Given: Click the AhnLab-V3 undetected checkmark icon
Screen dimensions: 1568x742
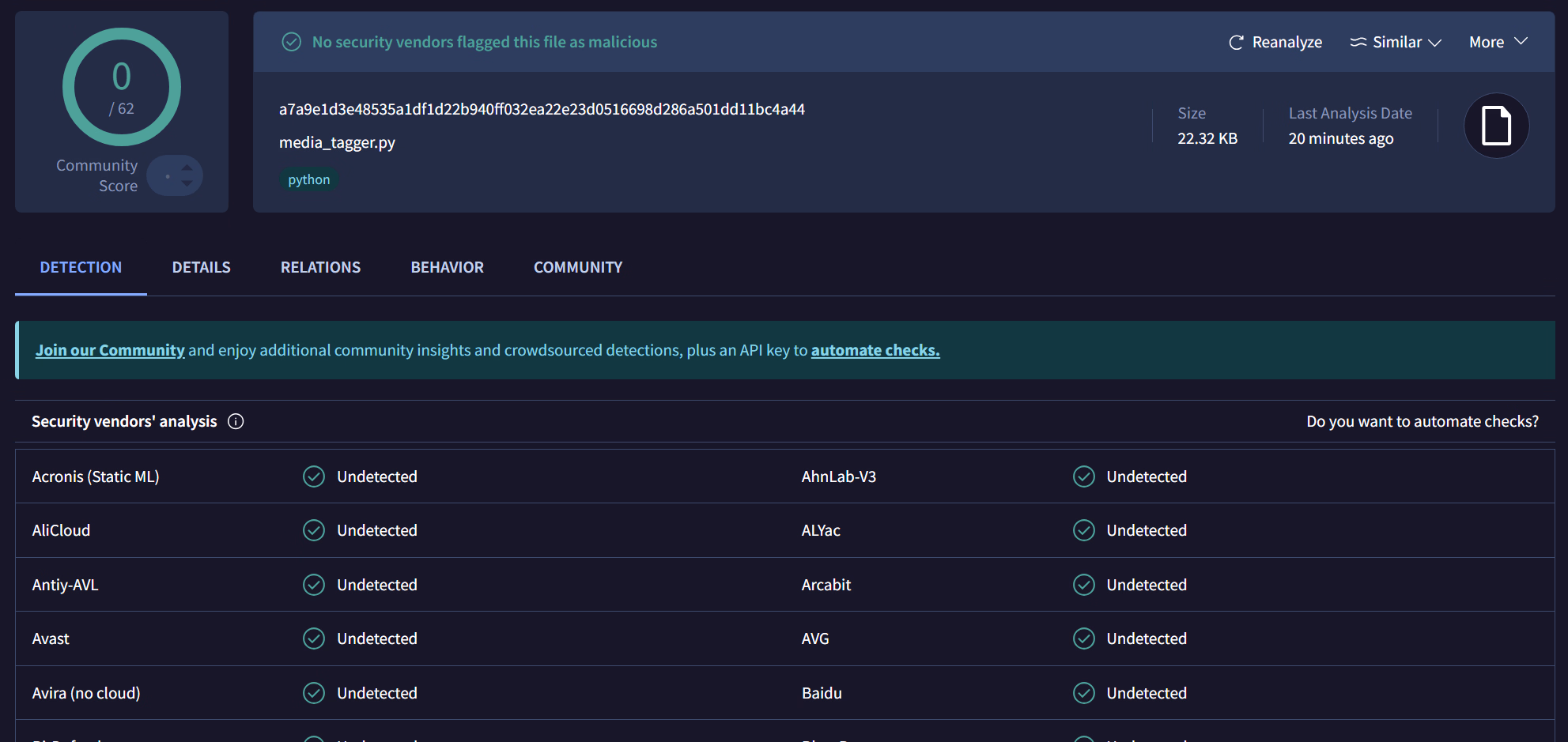Looking at the screenshot, I should (1083, 476).
